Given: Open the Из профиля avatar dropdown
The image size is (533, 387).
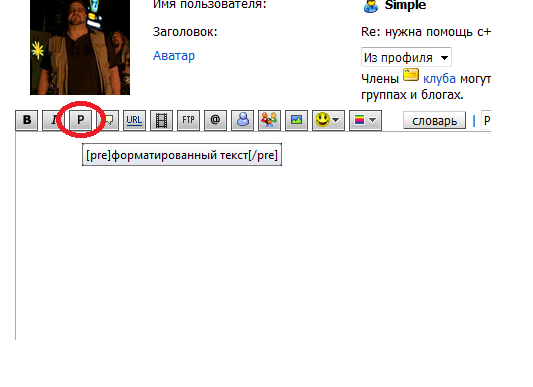Looking at the screenshot, I should coord(406,57).
